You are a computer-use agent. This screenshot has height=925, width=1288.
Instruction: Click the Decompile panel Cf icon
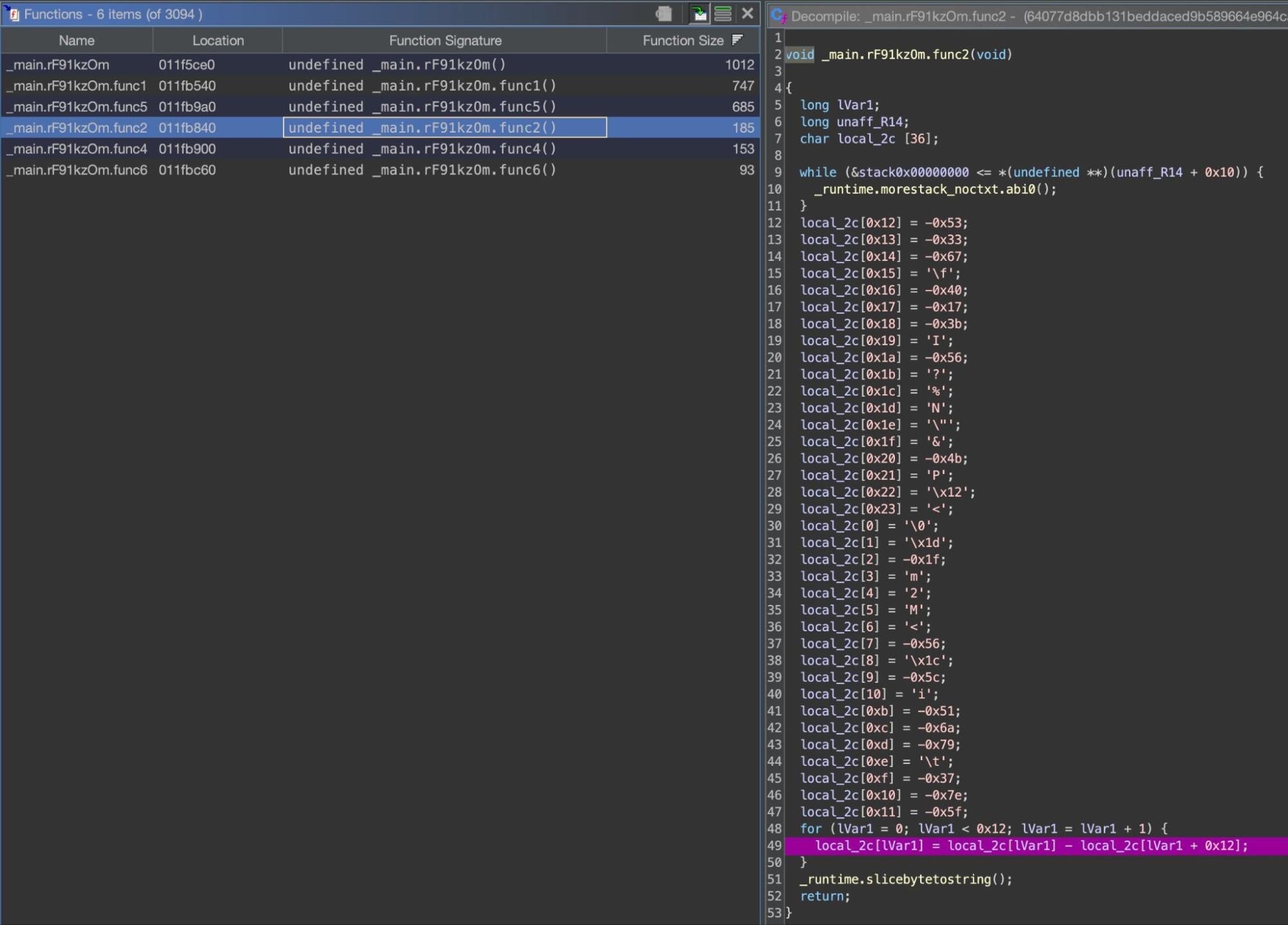click(x=779, y=16)
